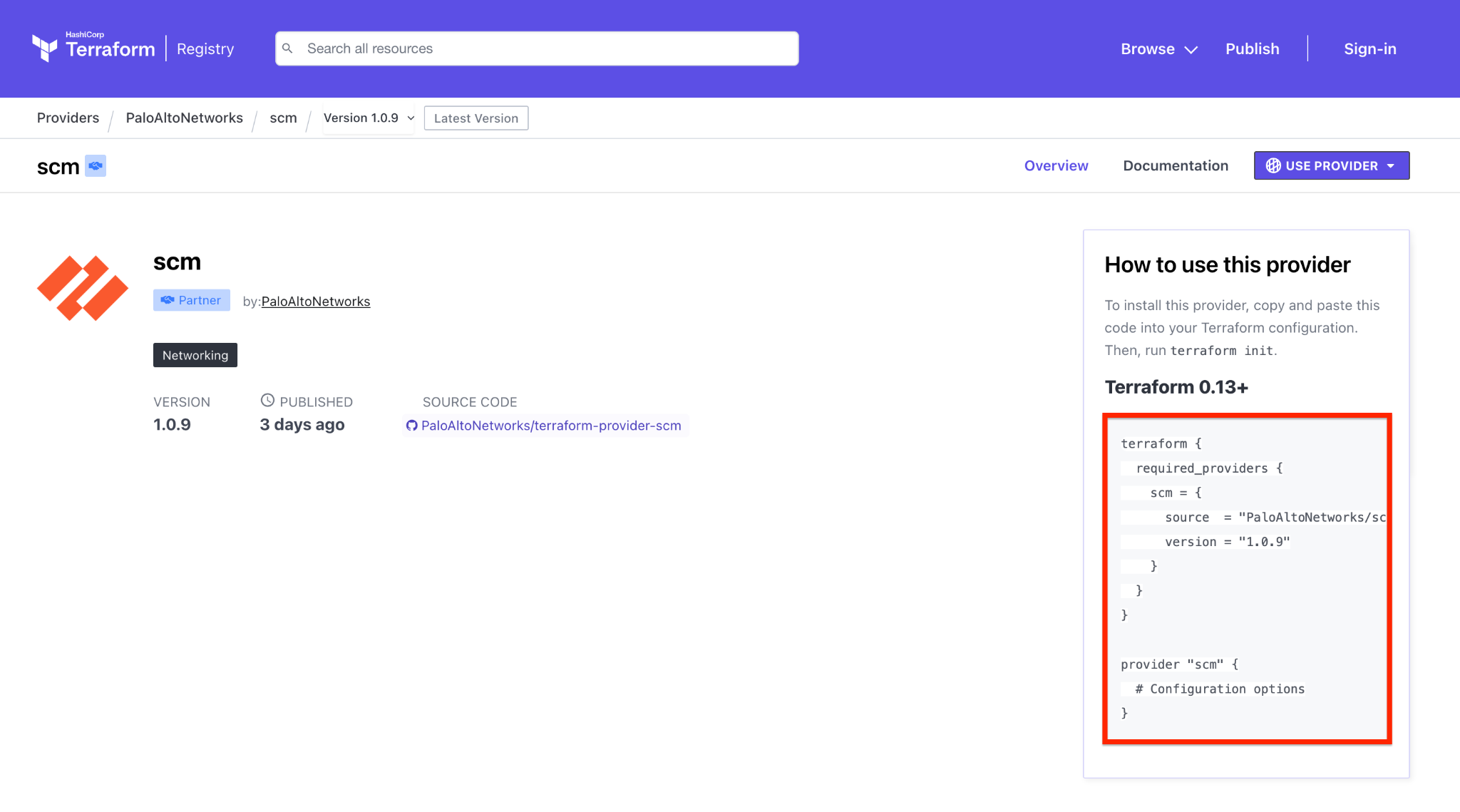Focus the Search all resources field
Viewport: 1460px width, 812px height.
[x=537, y=48]
